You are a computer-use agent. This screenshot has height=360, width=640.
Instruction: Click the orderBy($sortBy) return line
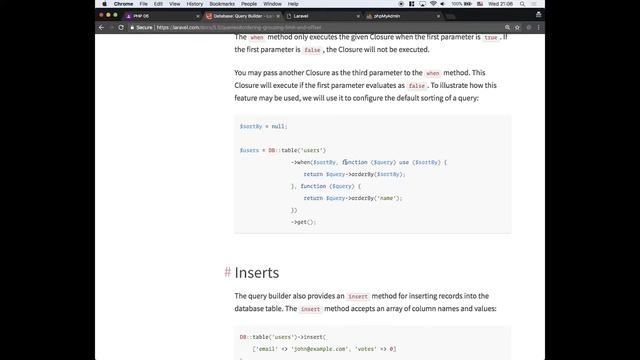click(x=355, y=174)
